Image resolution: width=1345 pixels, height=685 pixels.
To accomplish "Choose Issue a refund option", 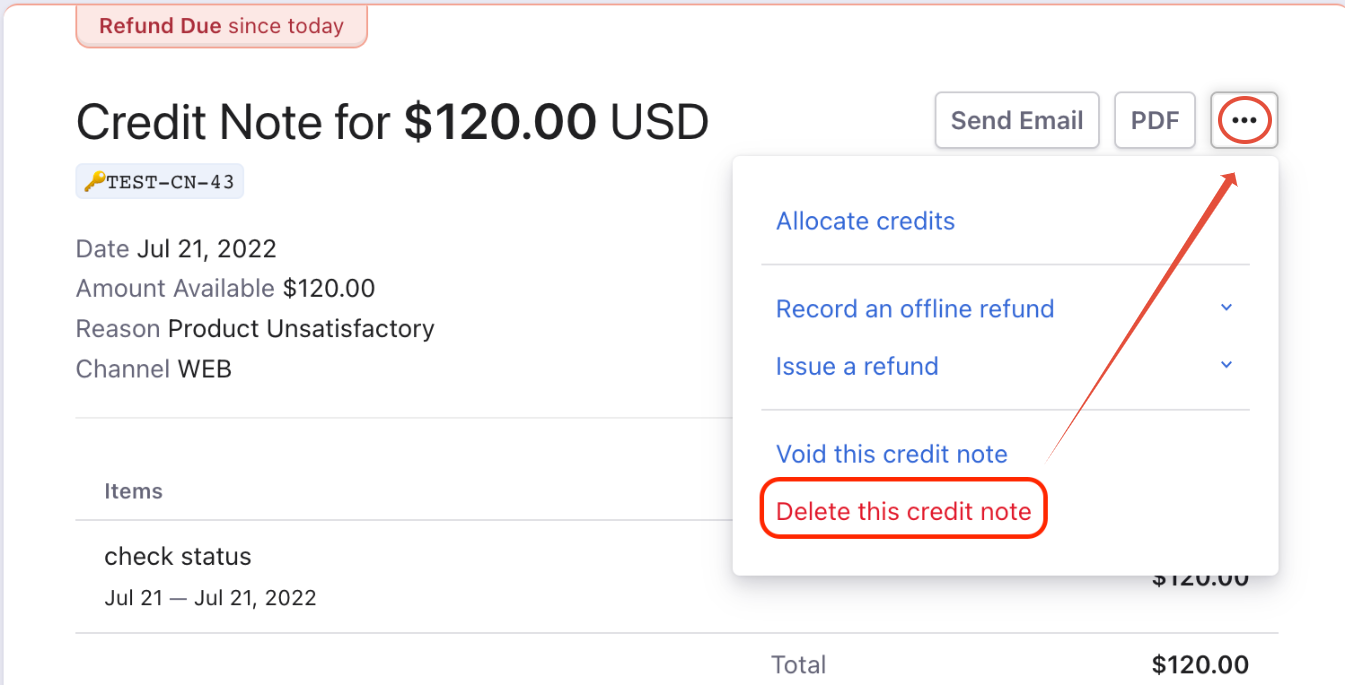I will click(857, 366).
